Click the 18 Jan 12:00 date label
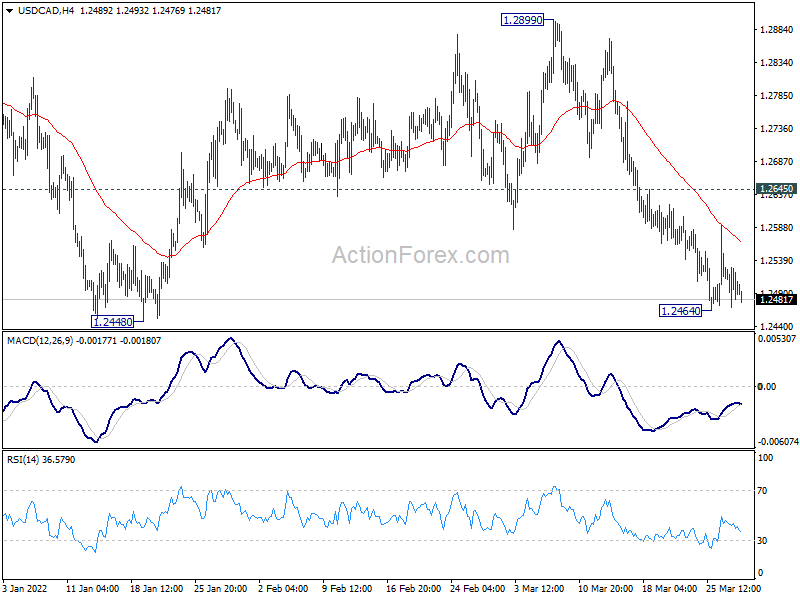The image size is (800, 600). pyautogui.click(x=157, y=589)
